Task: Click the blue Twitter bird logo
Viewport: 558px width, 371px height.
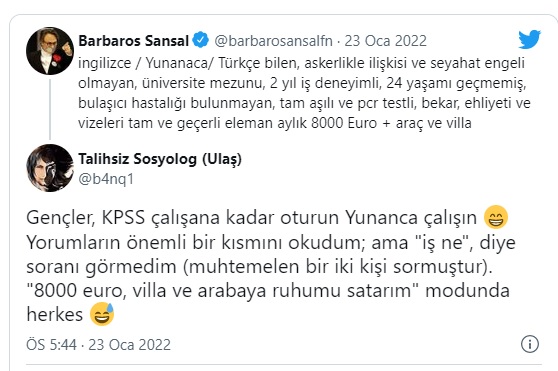Action: click(529, 39)
